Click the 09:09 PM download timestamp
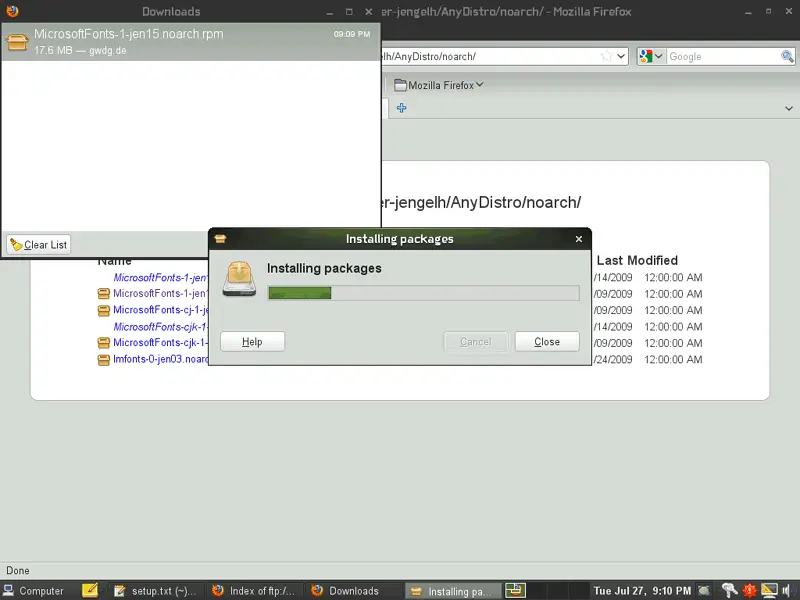The height and width of the screenshot is (600, 800). 352,34
